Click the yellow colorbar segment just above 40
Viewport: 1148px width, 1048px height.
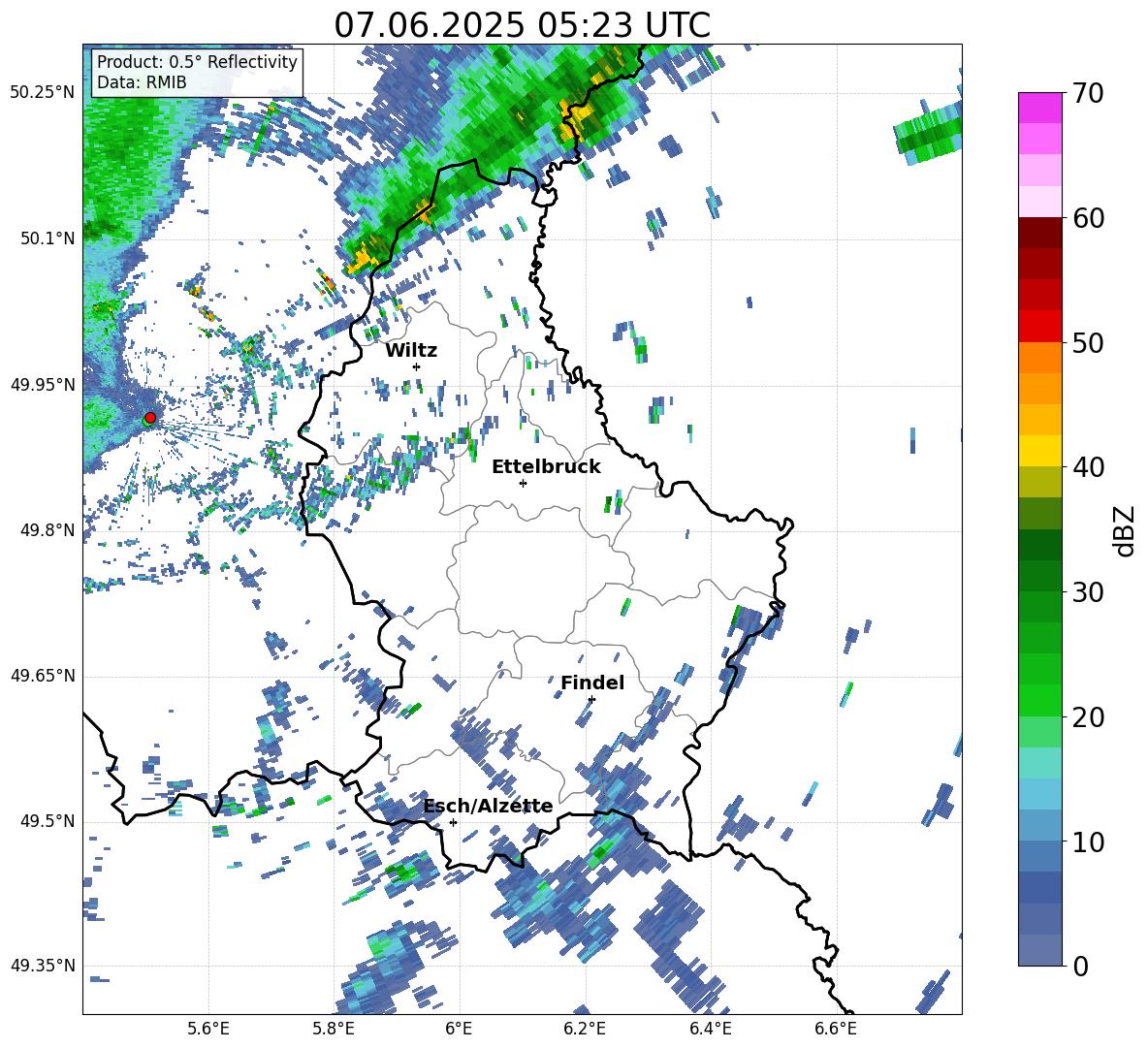click(1039, 451)
